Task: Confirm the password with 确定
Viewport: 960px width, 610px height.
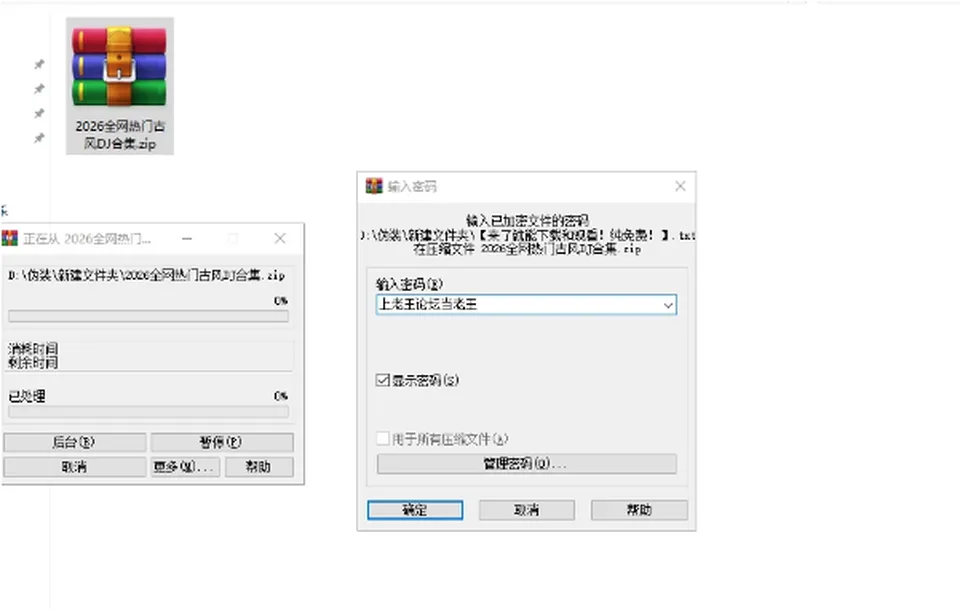Action: point(415,510)
